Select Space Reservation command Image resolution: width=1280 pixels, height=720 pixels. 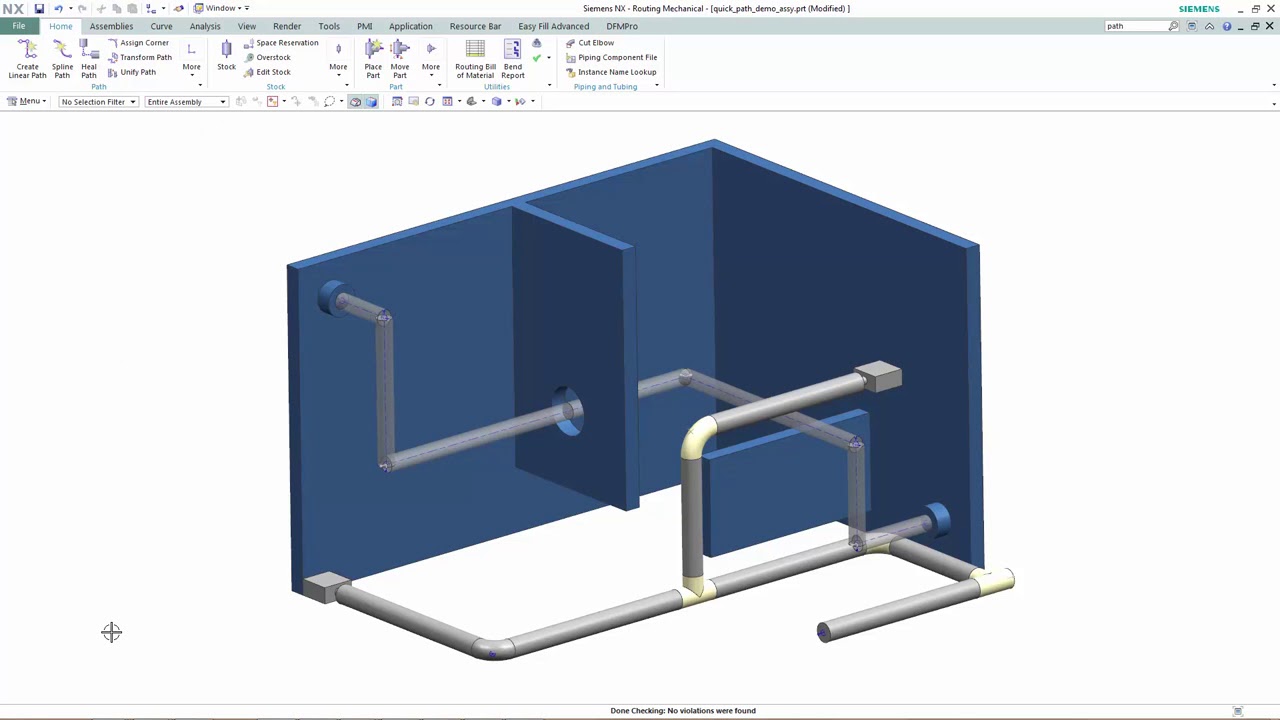281,43
